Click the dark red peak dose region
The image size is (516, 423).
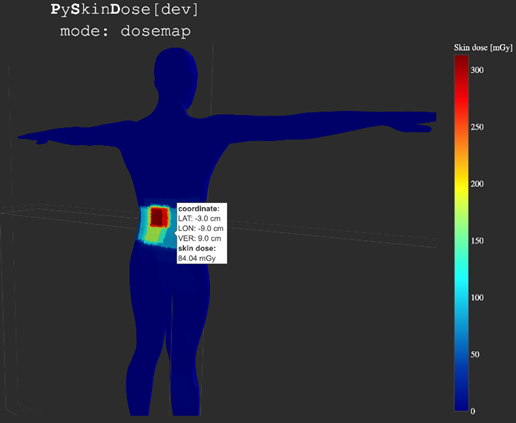[160, 217]
